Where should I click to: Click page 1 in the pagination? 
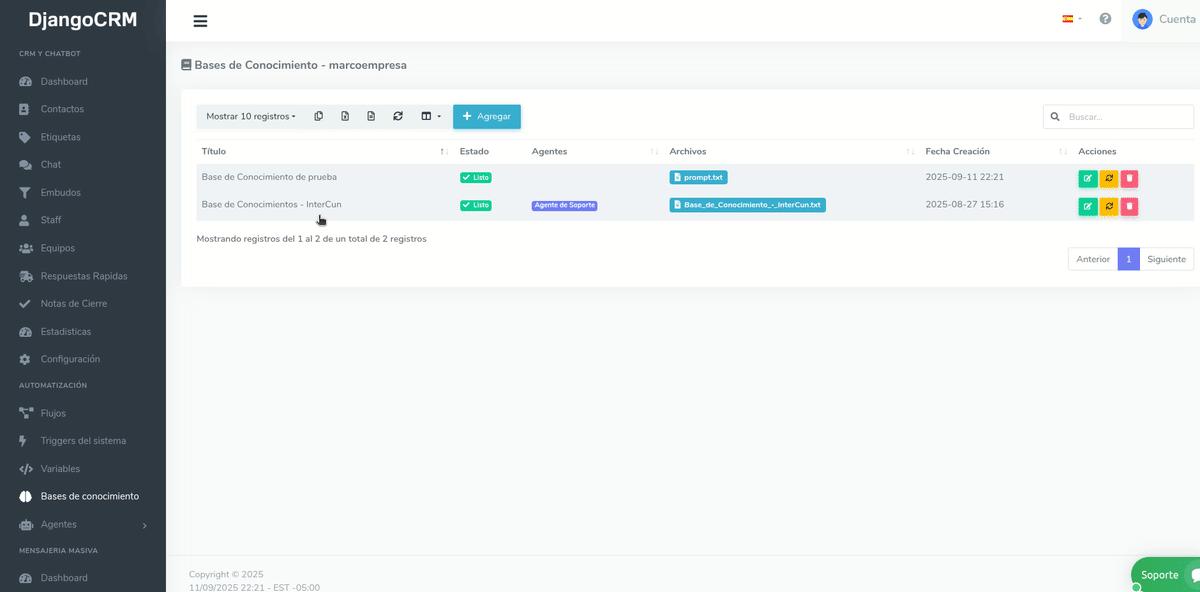point(1128,259)
